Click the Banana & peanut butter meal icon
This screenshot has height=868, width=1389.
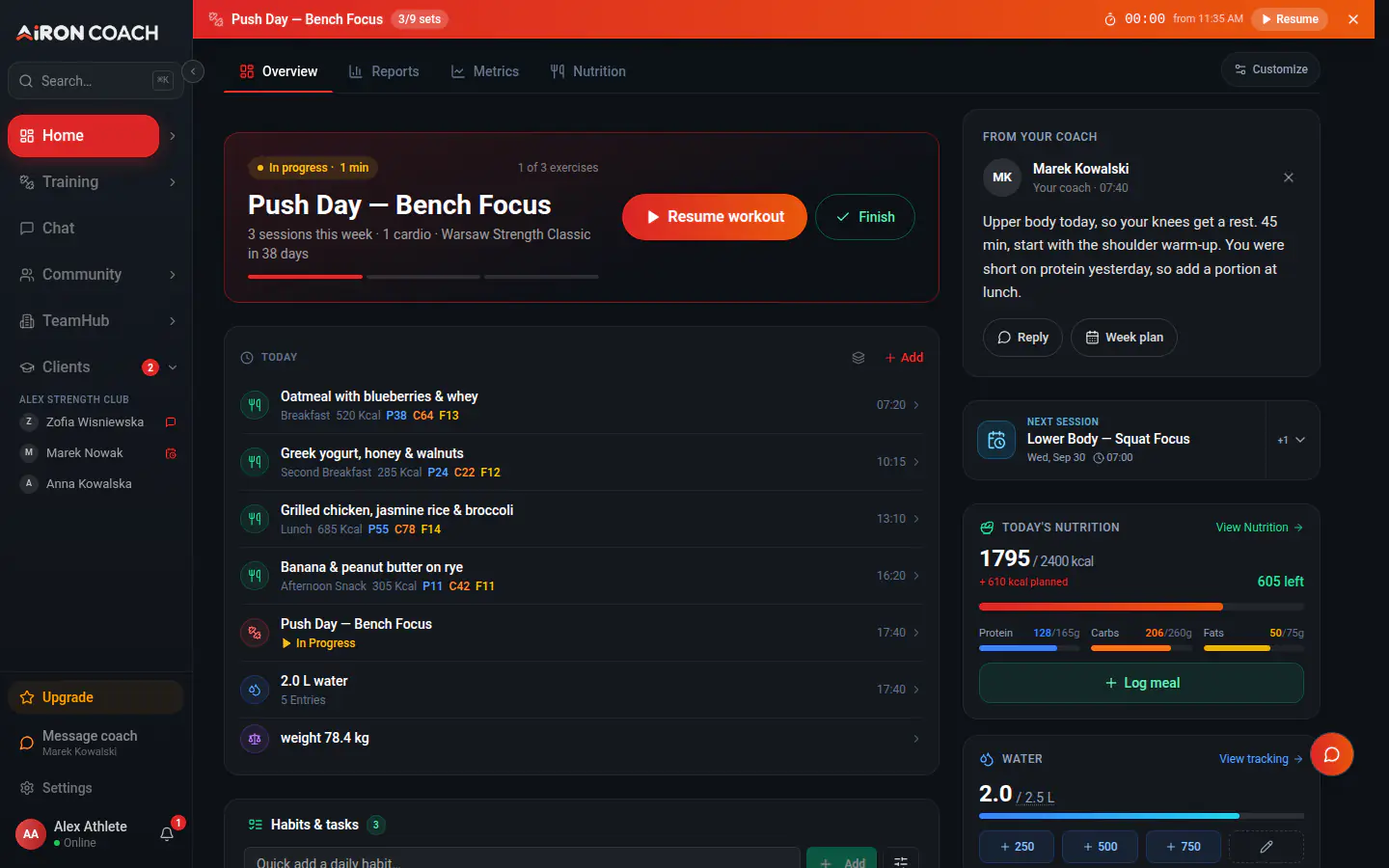pyautogui.click(x=255, y=576)
